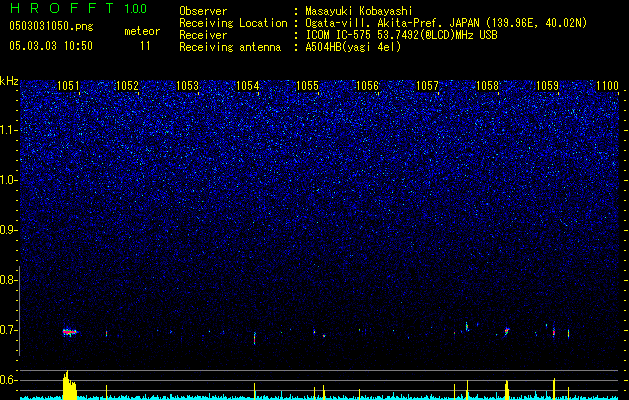Screen dimensions: 629x400
Task: Click the 1053 time marker
Action: [187, 86]
